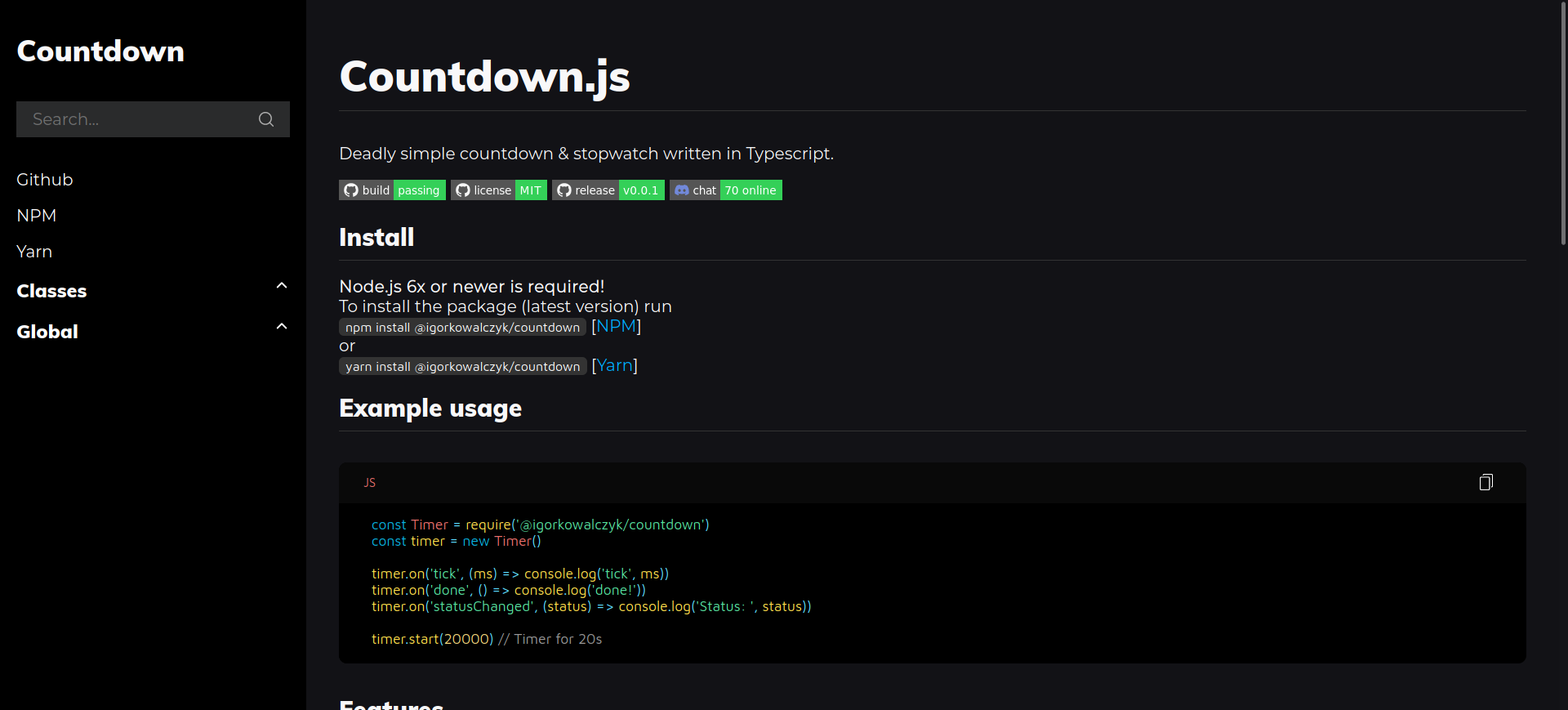Image resolution: width=1568 pixels, height=710 pixels.
Task: Click the page vertical scrollbar
Action: (1563, 123)
